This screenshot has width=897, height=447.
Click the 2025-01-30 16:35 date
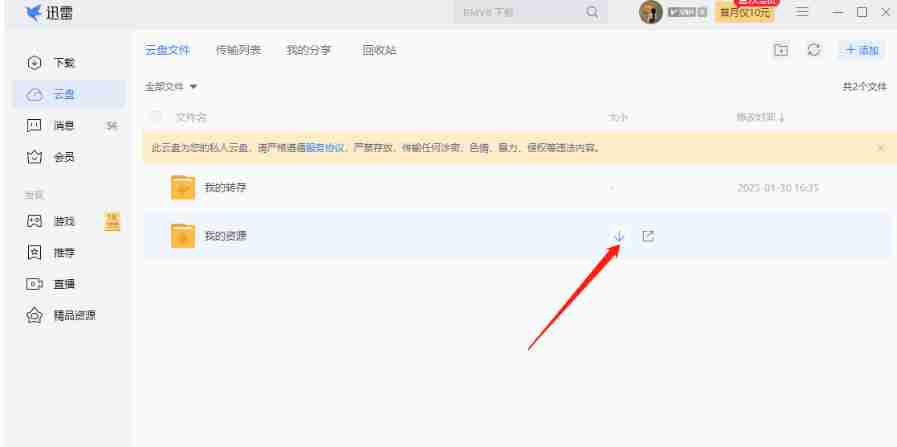777,188
